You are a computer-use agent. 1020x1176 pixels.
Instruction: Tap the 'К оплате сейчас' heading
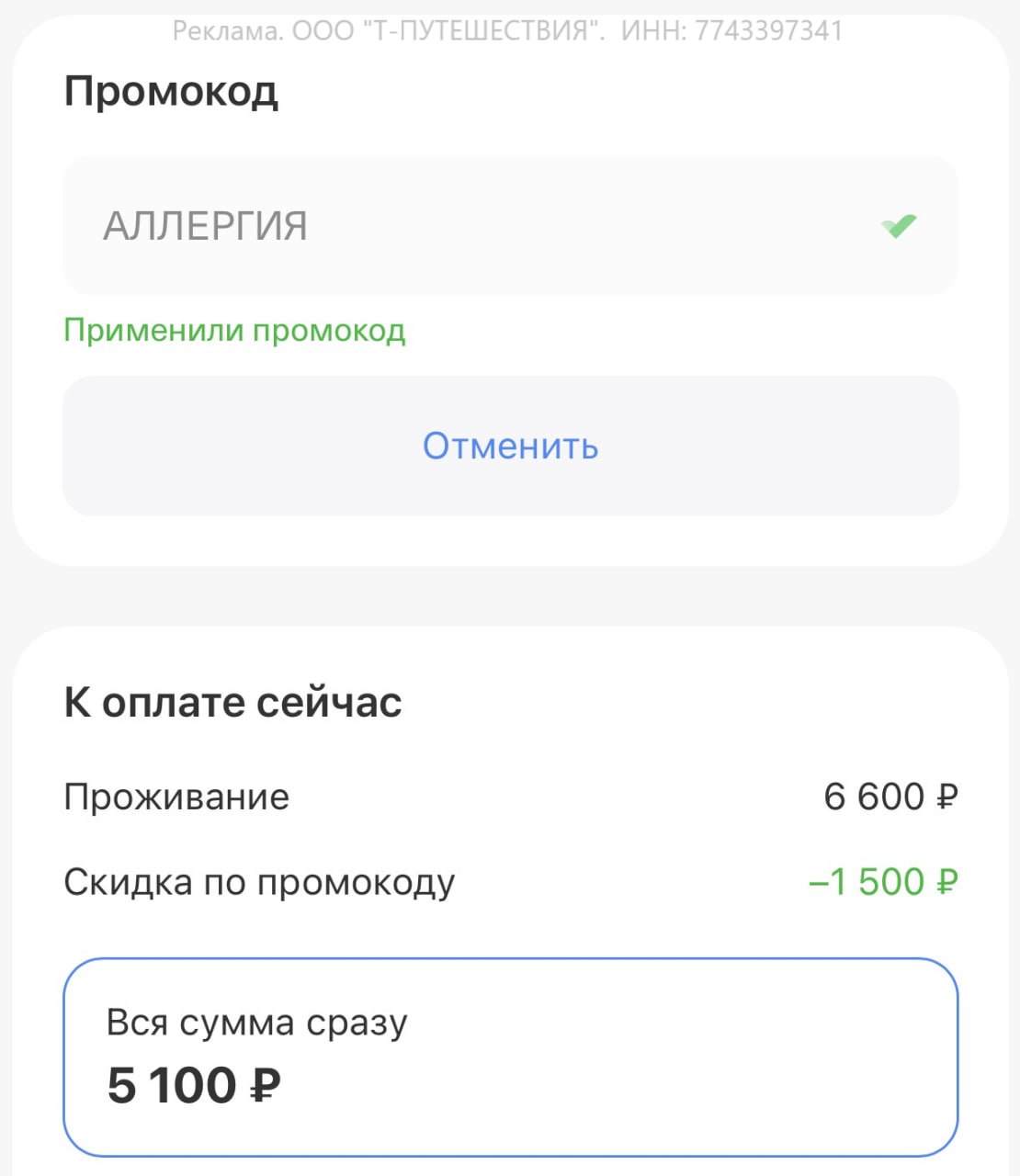232,702
